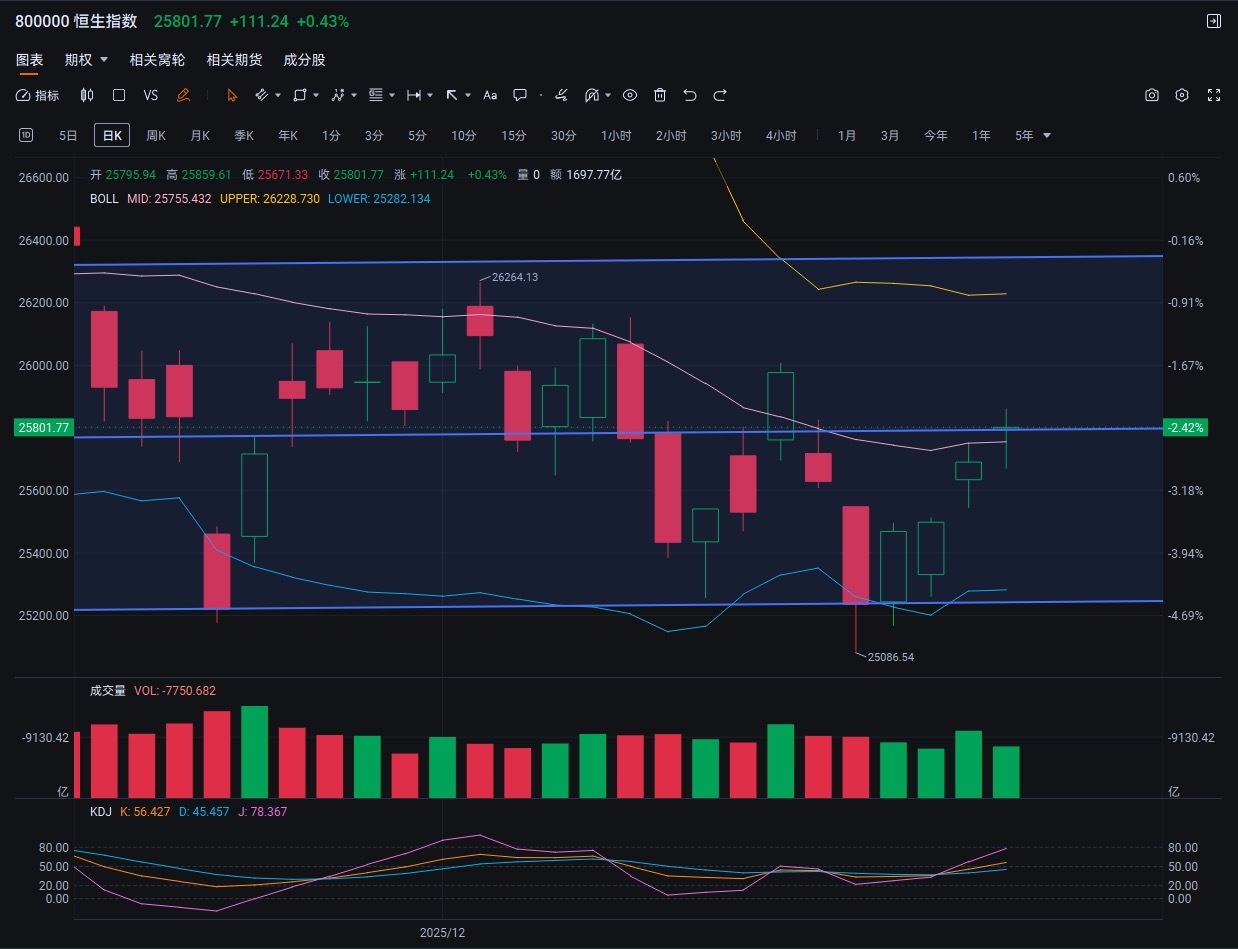
Task: Select the 周K timeframe
Action: click(x=156, y=135)
